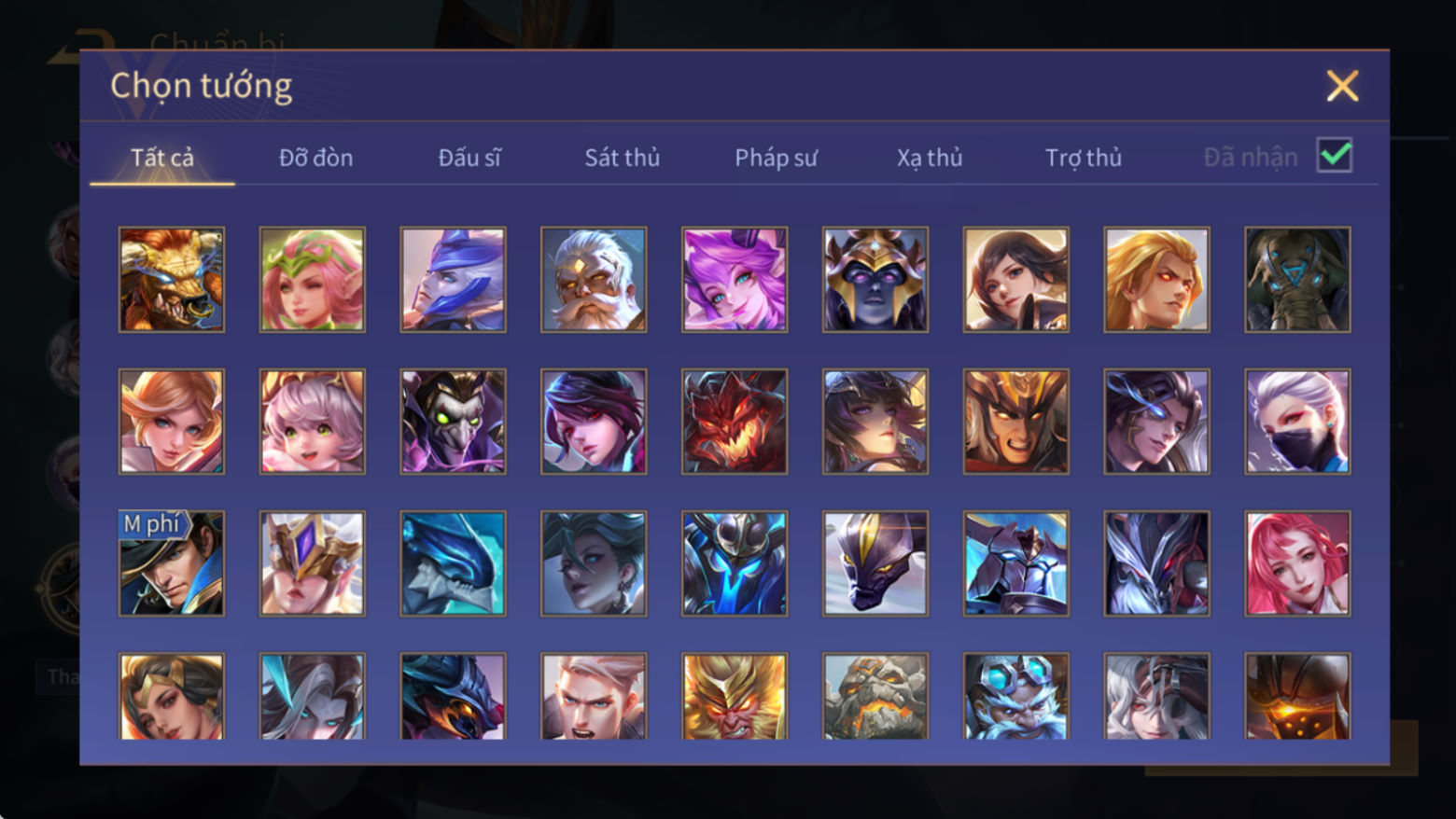This screenshot has width=1456, height=819.
Task: Open the 'Trợ thủ' tab
Action: pos(1084,158)
